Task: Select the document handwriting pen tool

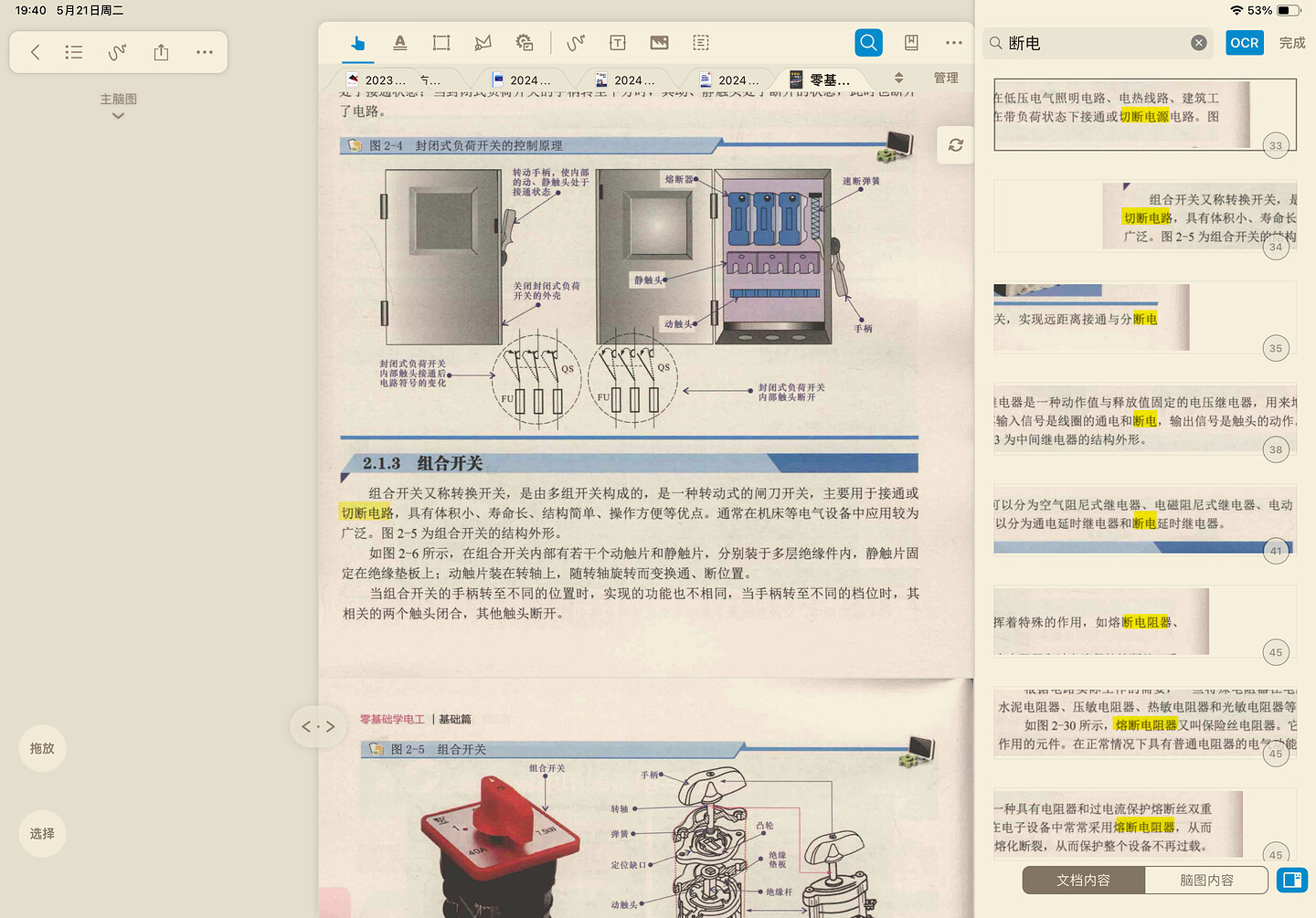Action: click(576, 43)
